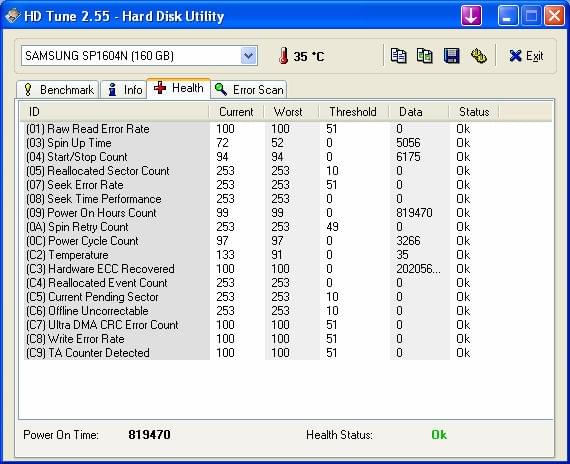Switch to the Error Scan tab
Viewport: 570px width, 464px height.
[249, 89]
